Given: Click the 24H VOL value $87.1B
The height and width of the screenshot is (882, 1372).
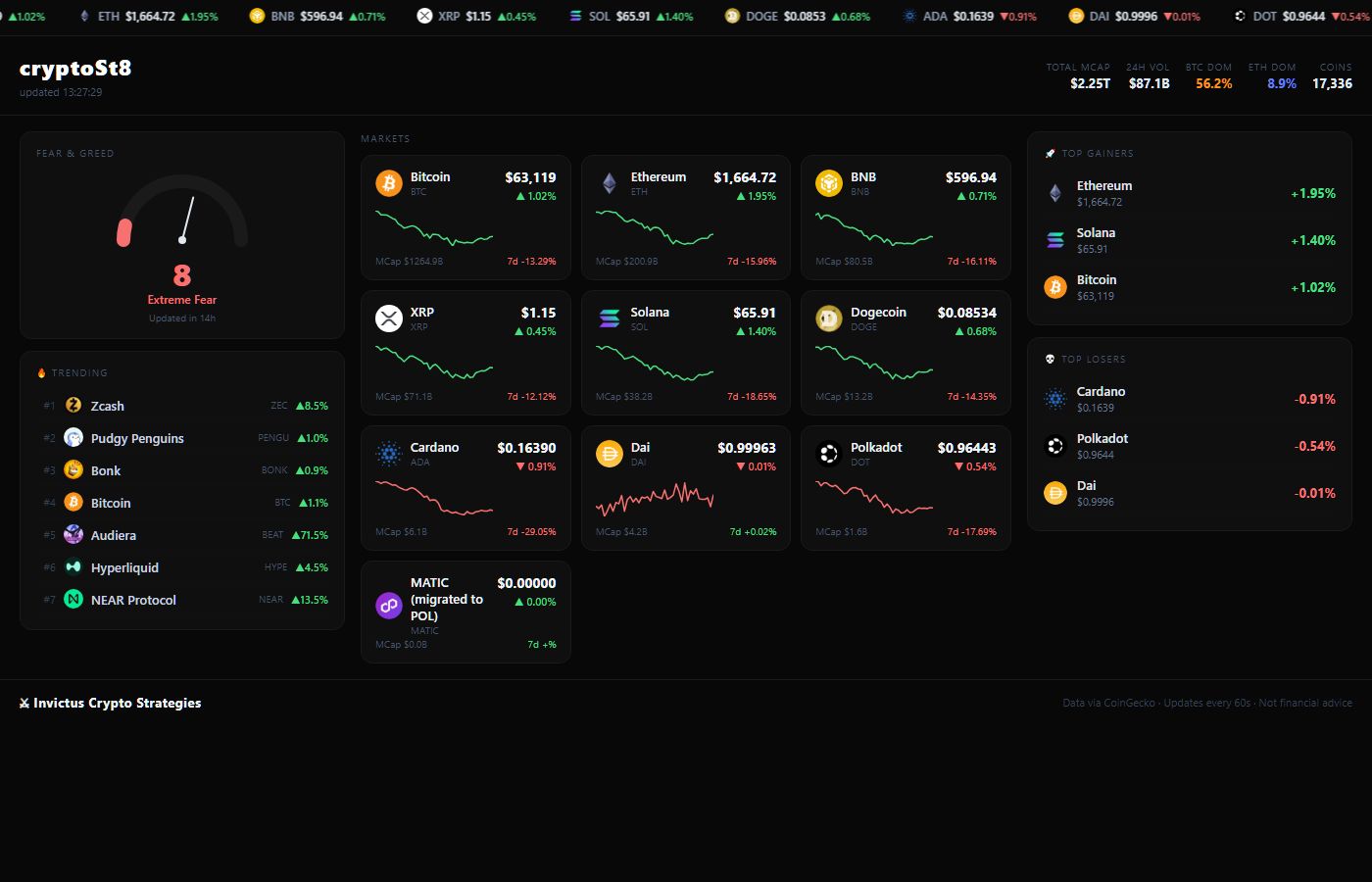Looking at the screenshot, I should pos(1150,83).
